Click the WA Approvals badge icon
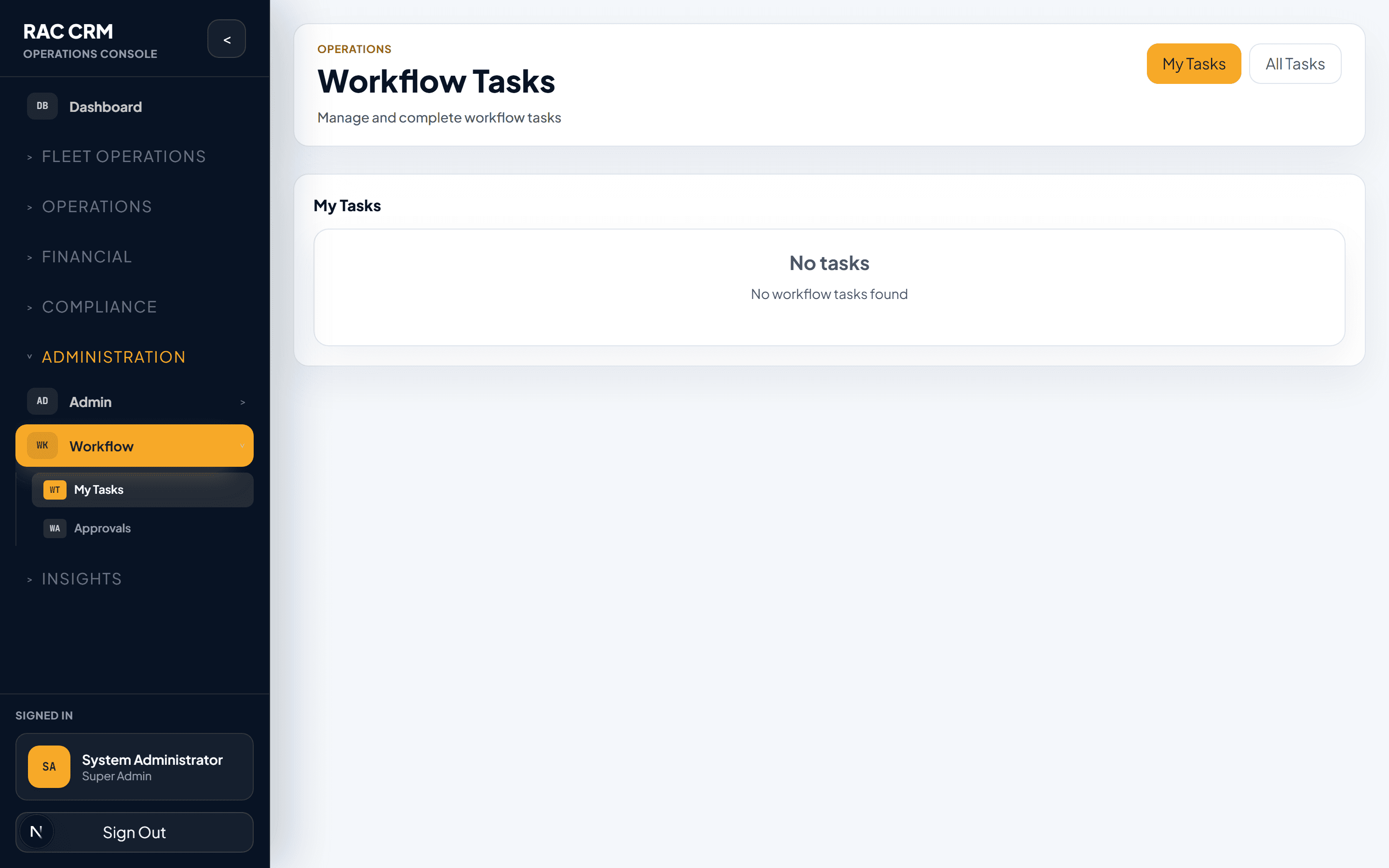 point(54,528)
